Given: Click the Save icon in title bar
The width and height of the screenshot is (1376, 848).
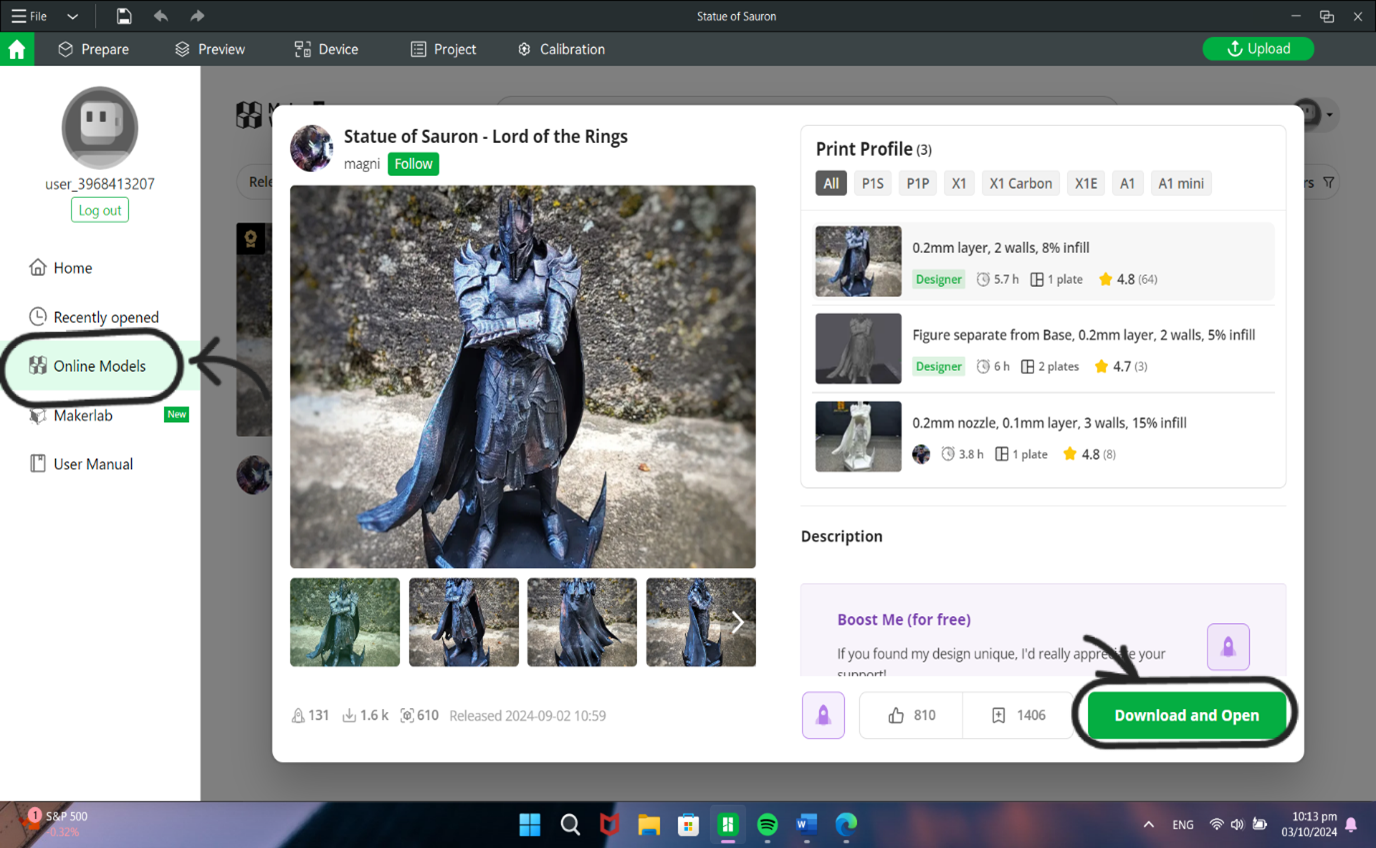Looking at the screenshot, I should [x=124, y=16].
